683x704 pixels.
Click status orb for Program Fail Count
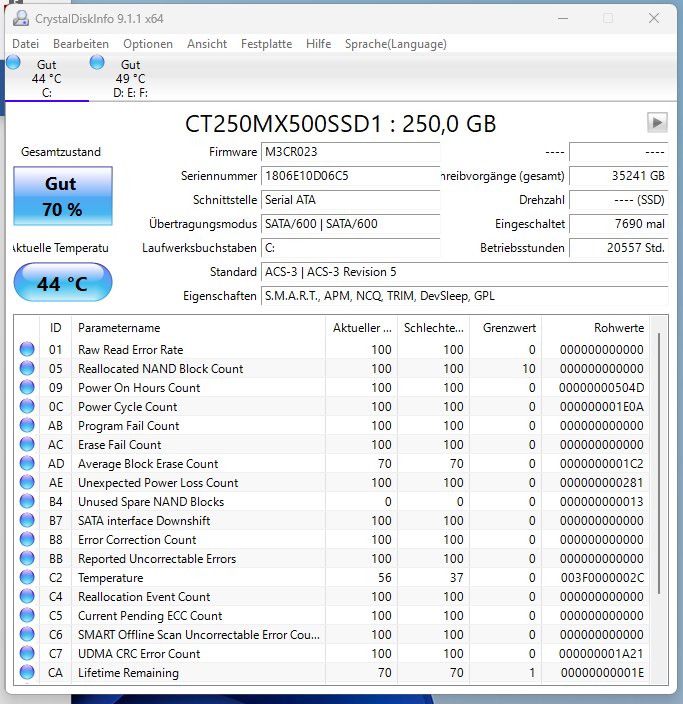[x=27, y=425]
